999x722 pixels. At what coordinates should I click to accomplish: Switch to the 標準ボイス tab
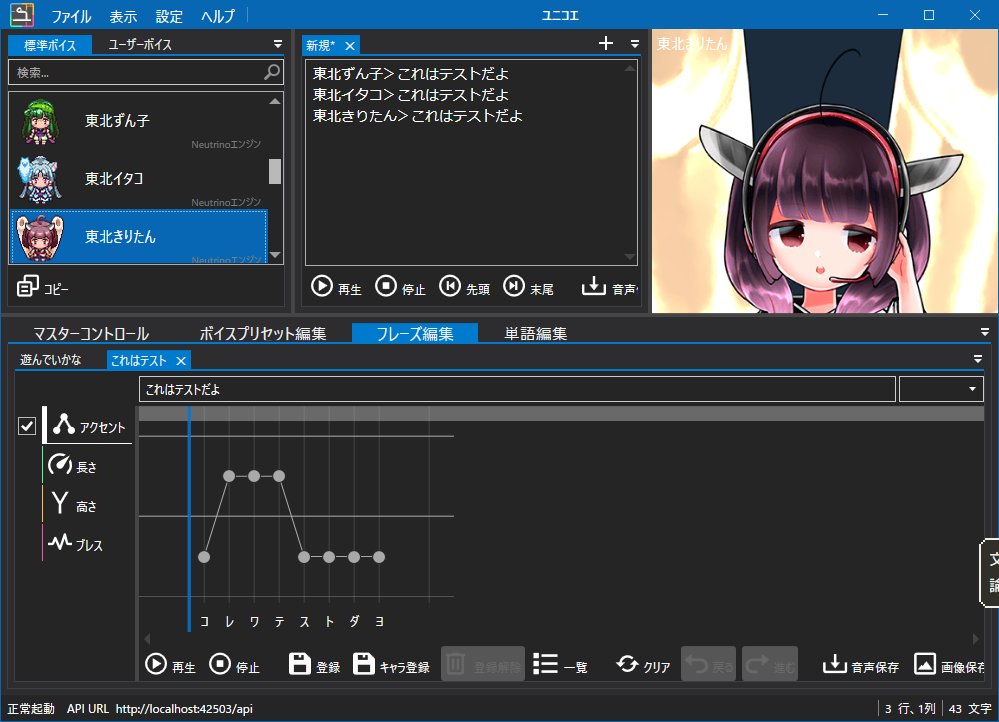click(50, 45)
